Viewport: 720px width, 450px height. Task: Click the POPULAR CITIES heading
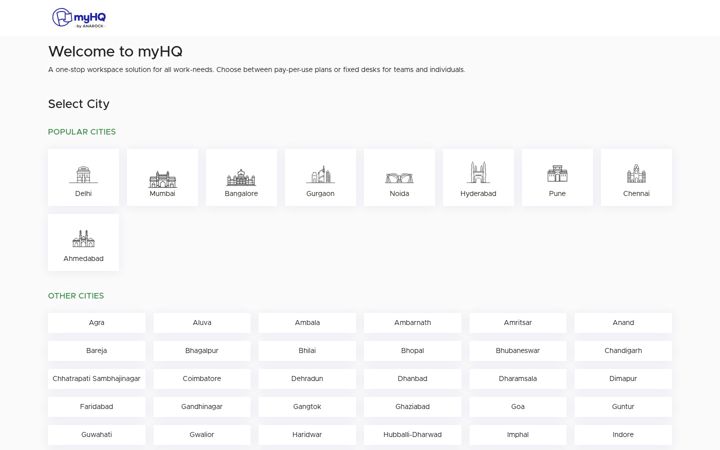coord(82,132)
